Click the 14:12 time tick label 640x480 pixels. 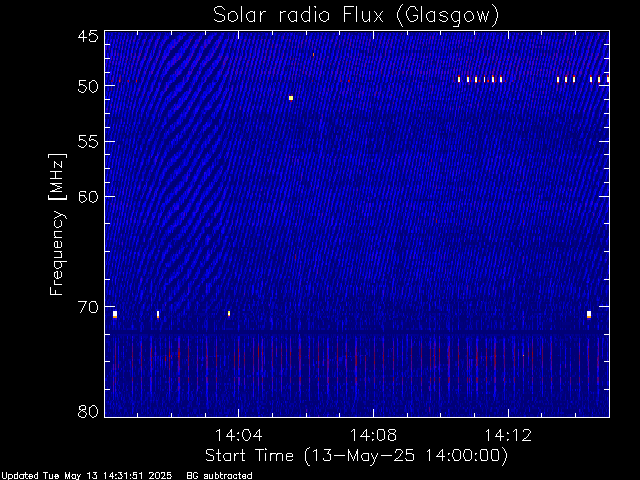(508, 435)
